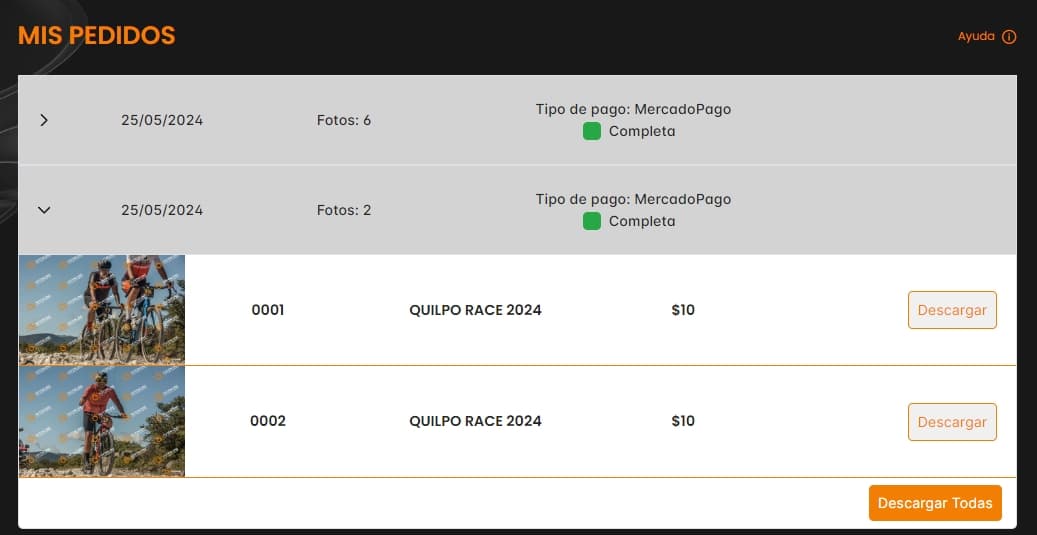Image resolution: width=1037 pixels, height=535 pixels.
Task: Click photo number 0001 text
Action: tap(268, 310)
